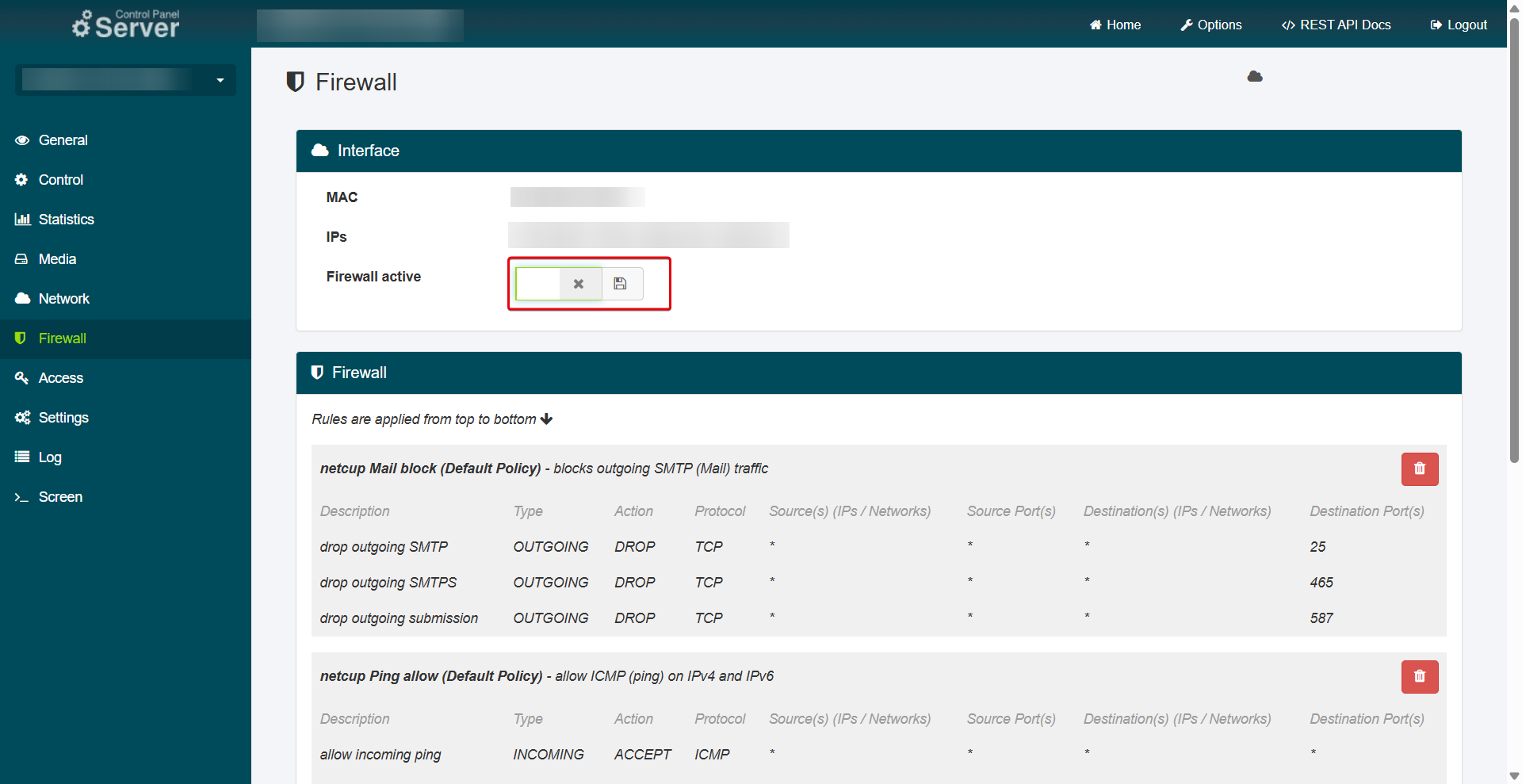The width and height of the screenshot is (1522, 784).
Task: Open the Access section
Action: [x=60, y=378]
